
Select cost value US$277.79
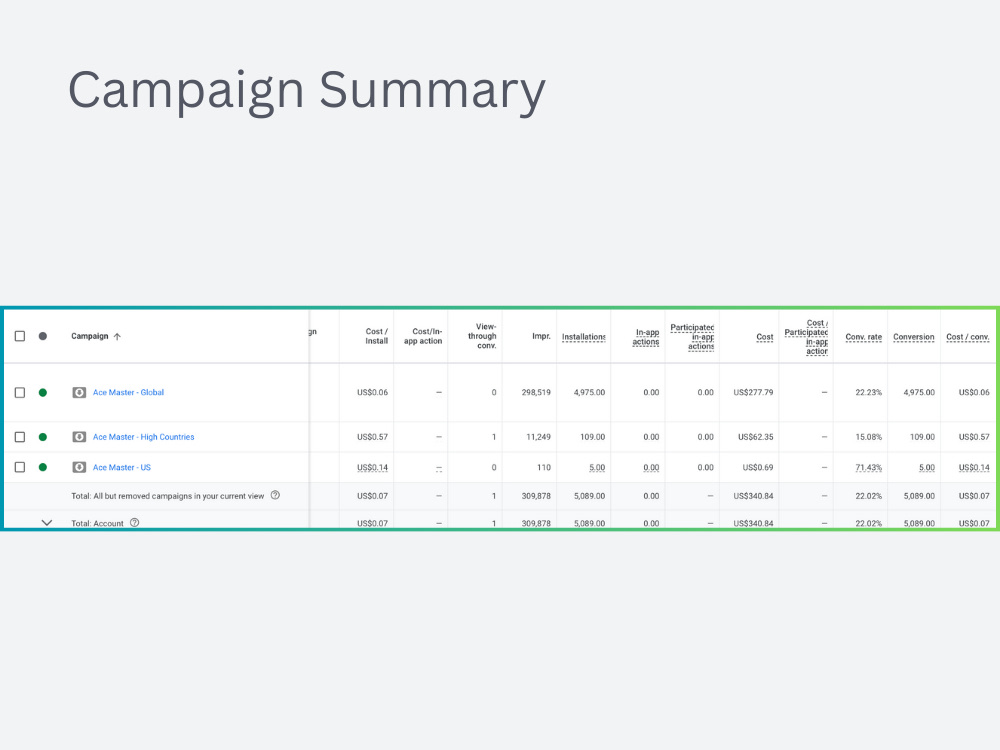click(x=753, y=393)
